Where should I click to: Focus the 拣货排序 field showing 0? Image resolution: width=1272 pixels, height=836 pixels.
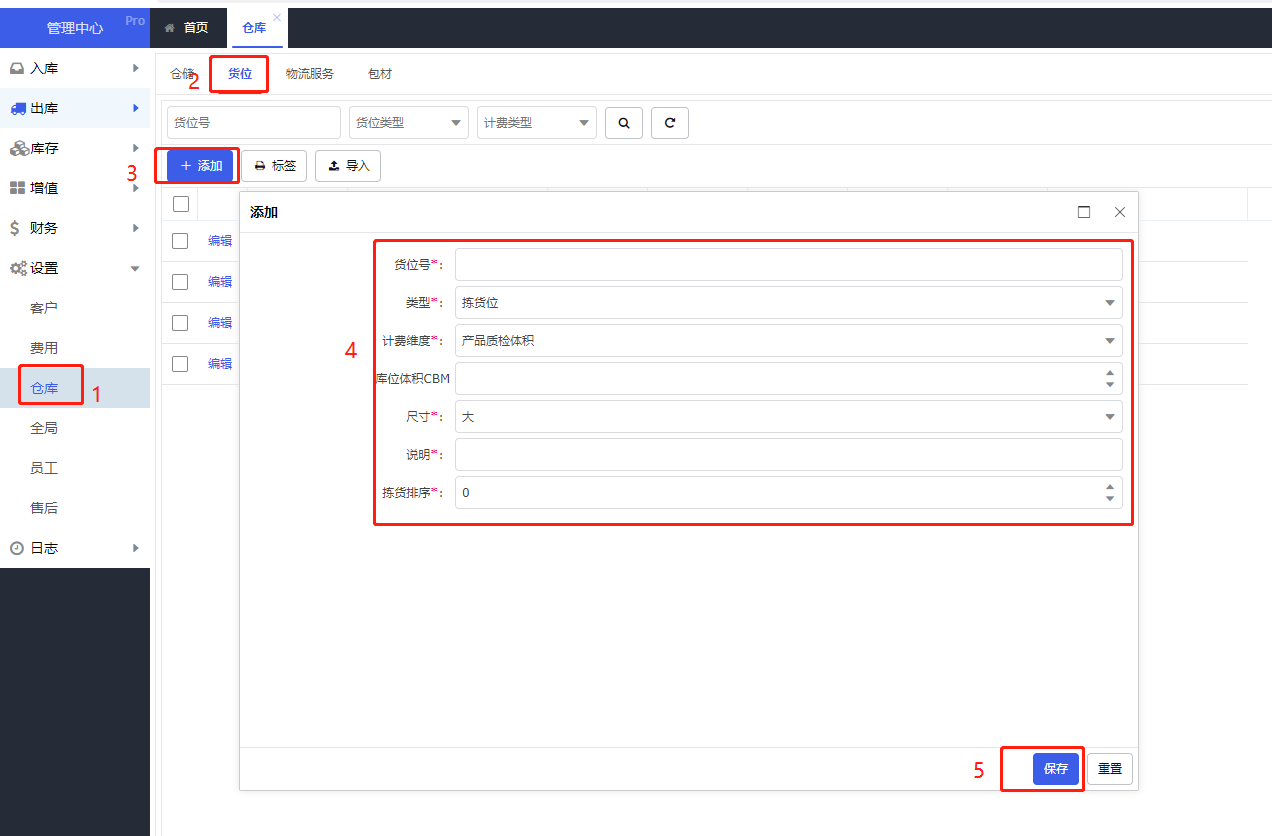pyautogui.click(x=789, y=493)
